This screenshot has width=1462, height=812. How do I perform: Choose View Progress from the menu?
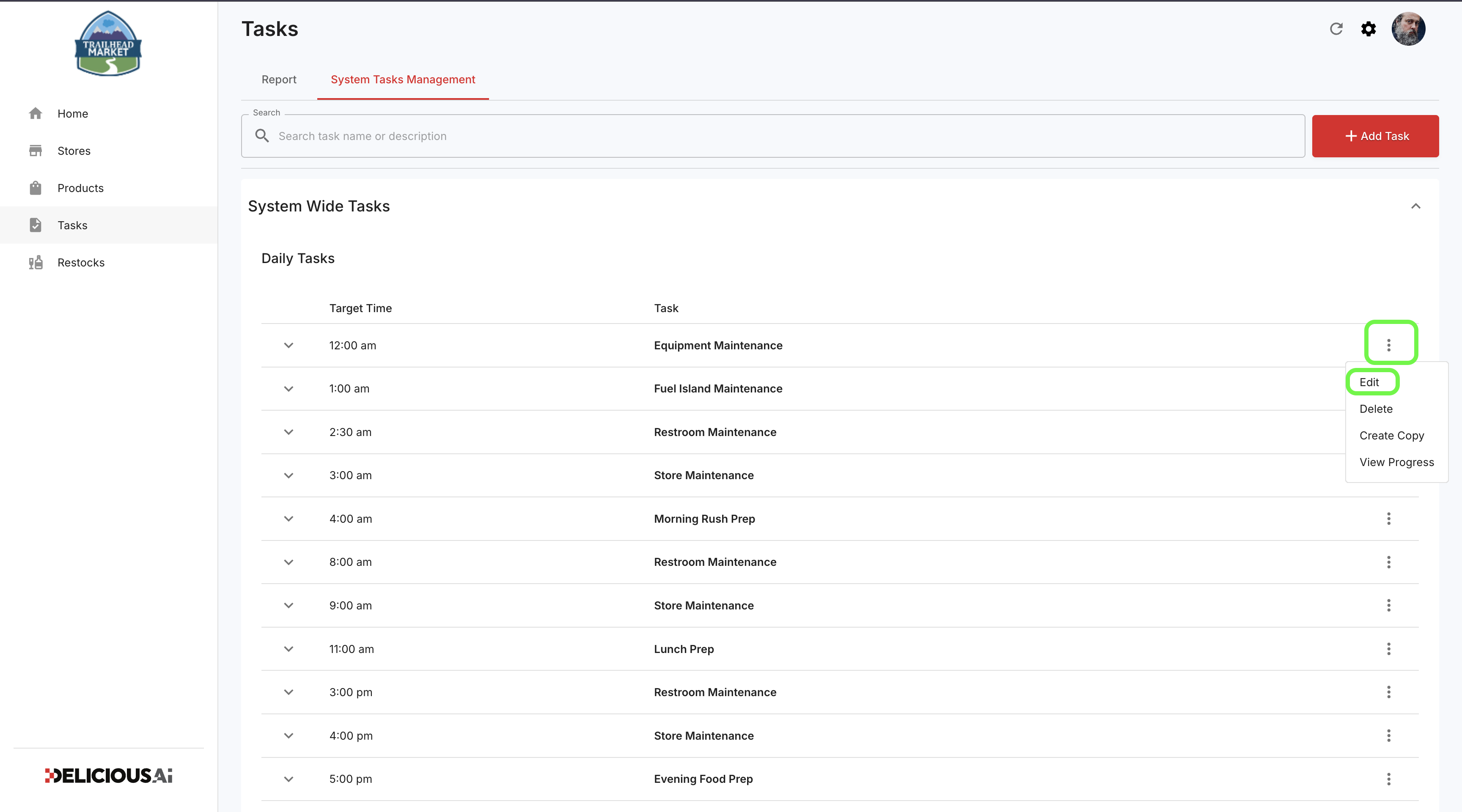pos(1396,462)
